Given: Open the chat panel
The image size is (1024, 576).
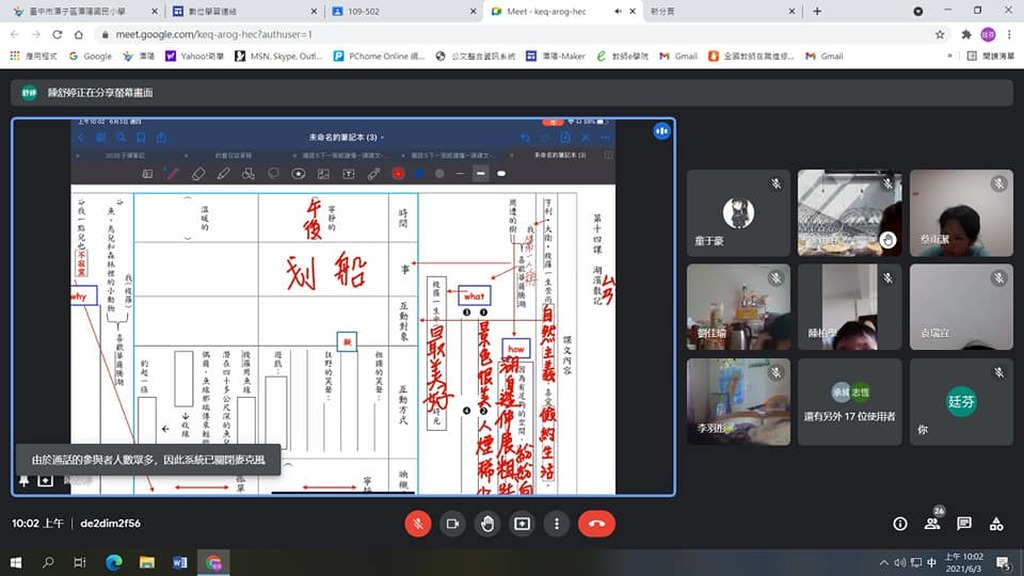Looking at the screenshot, I should coord(964,524).
